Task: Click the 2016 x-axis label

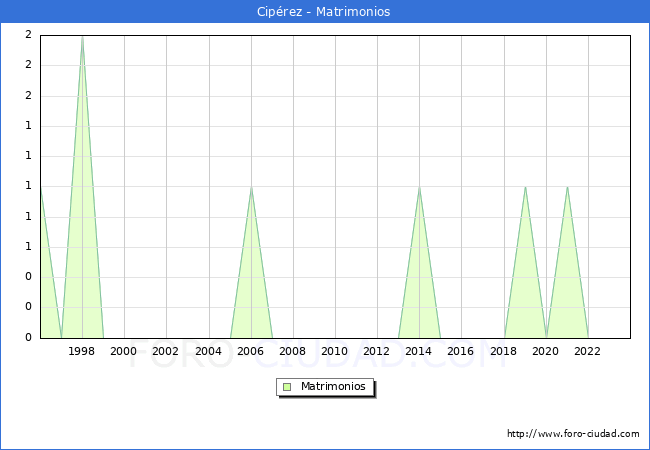Action: [x=460, y=351]
